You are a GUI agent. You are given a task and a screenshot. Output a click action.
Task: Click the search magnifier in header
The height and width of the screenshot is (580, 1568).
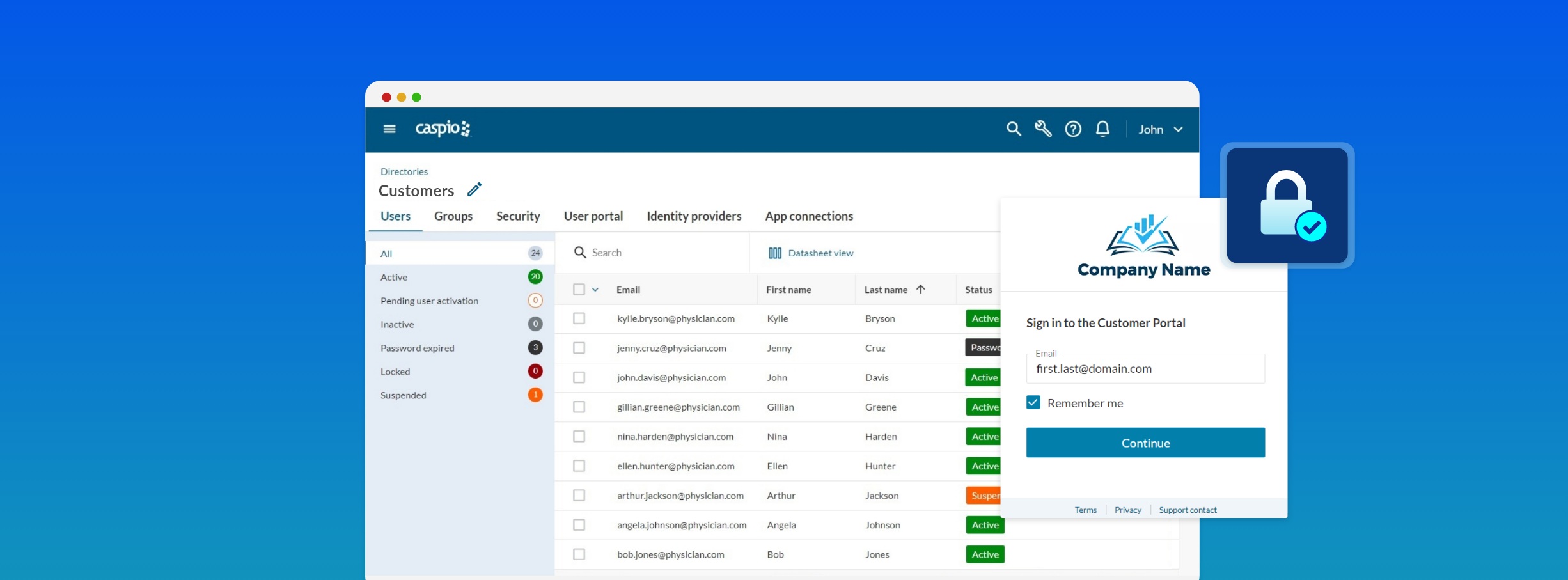click(1013, 129)
